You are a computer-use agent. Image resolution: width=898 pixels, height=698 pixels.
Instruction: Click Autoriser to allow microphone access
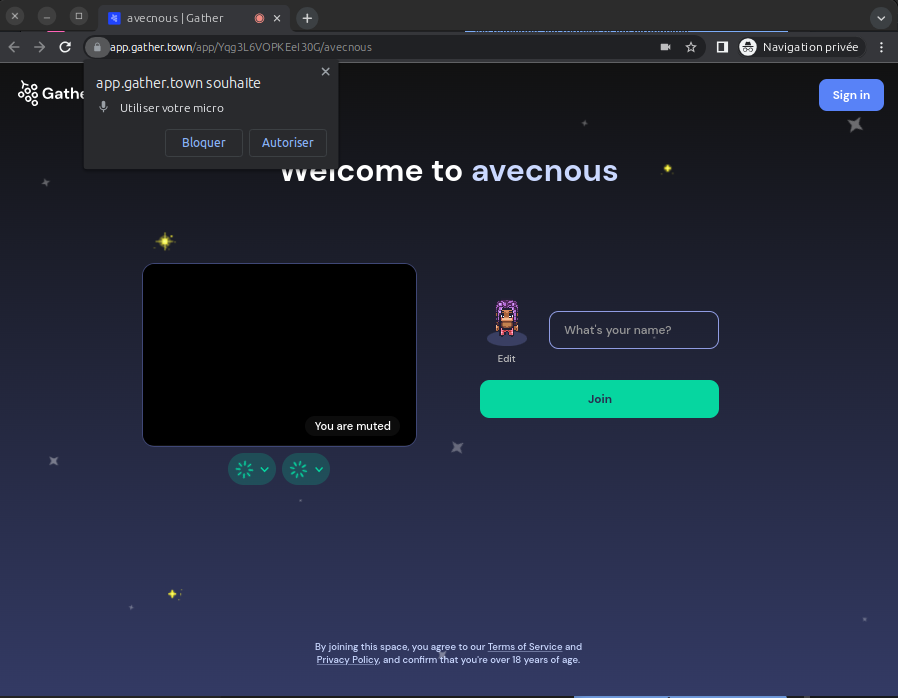[x=287, y=143]
